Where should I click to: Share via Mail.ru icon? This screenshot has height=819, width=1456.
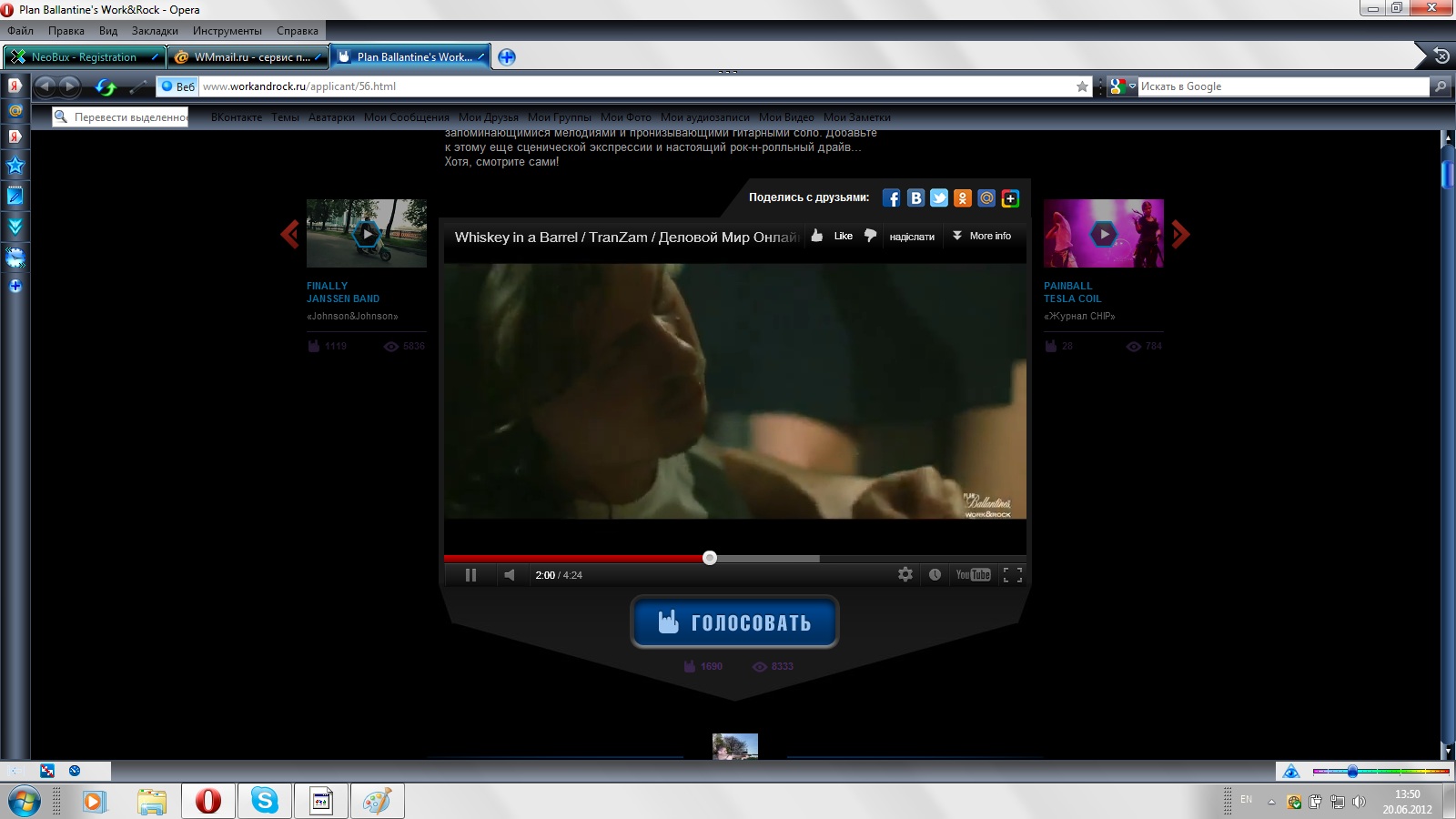point(986,198)
